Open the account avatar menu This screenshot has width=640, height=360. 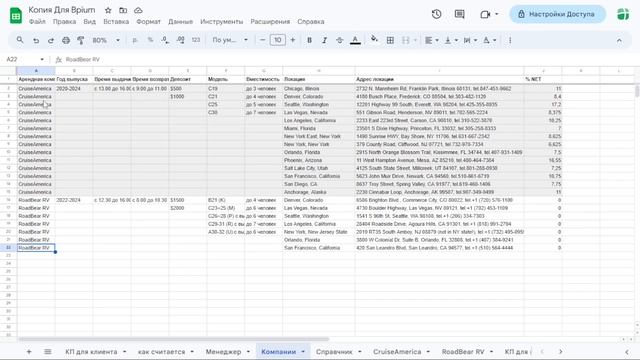tap(623, 14)
